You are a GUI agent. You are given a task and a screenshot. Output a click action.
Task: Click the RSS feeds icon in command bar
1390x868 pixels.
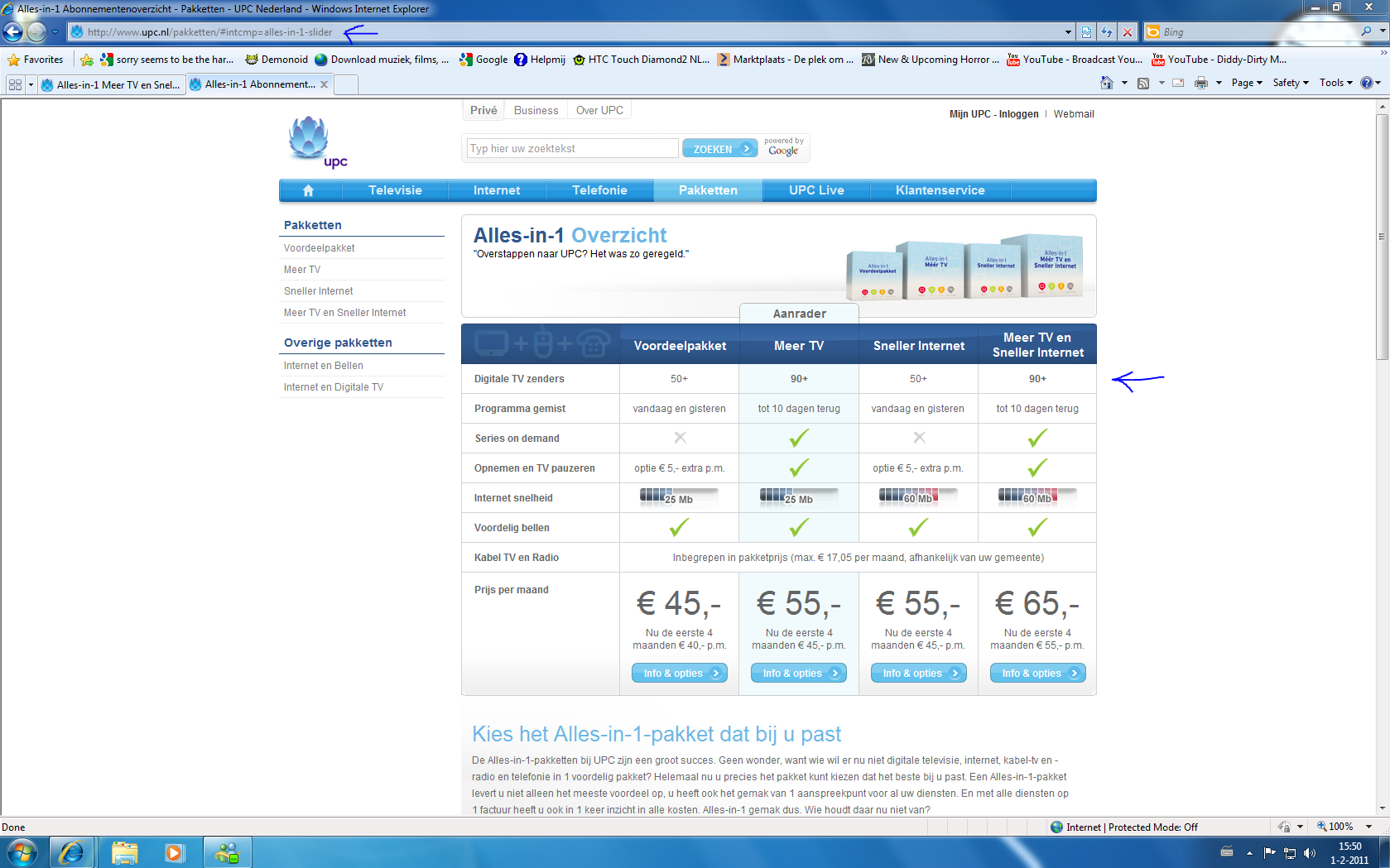(1143, 83)
